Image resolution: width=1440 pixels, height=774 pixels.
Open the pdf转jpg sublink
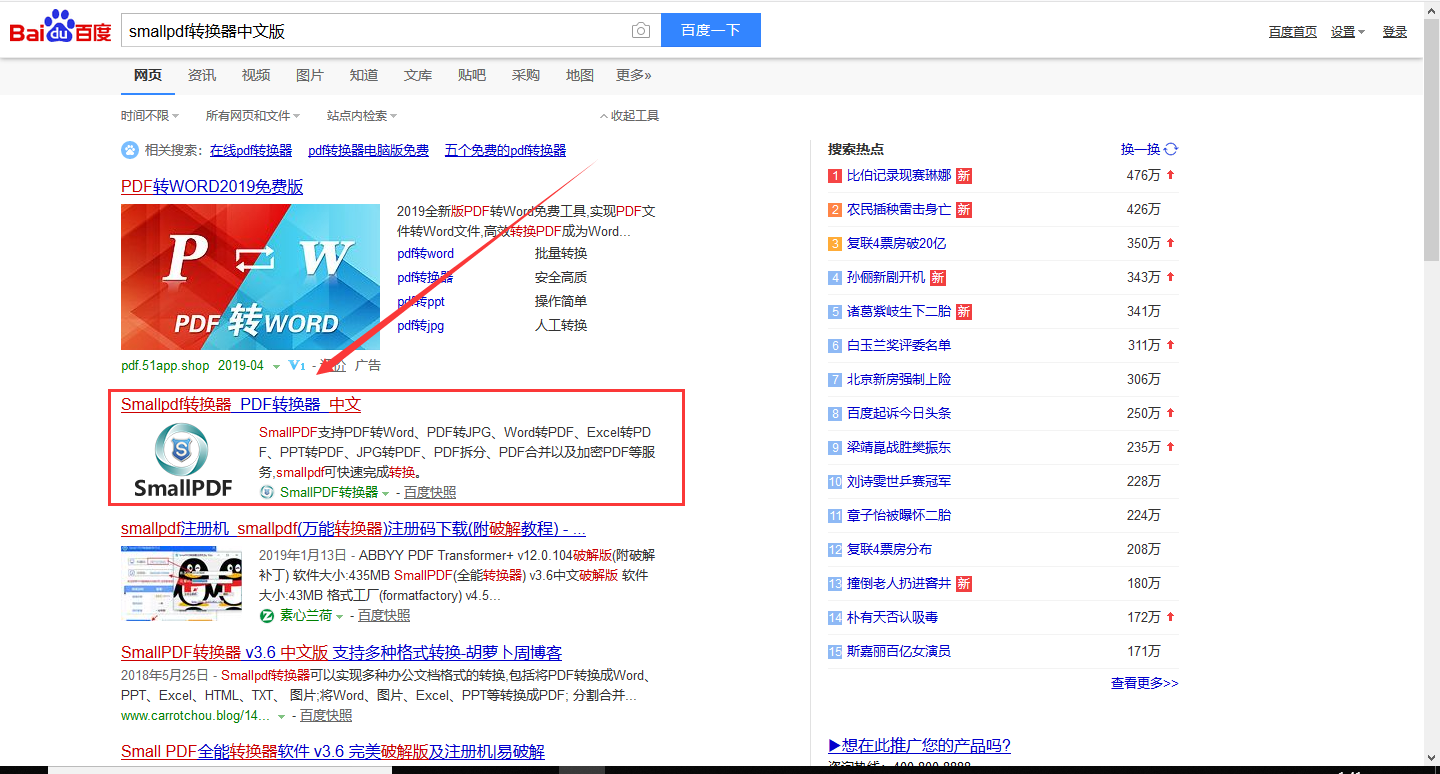pos(420,325)
